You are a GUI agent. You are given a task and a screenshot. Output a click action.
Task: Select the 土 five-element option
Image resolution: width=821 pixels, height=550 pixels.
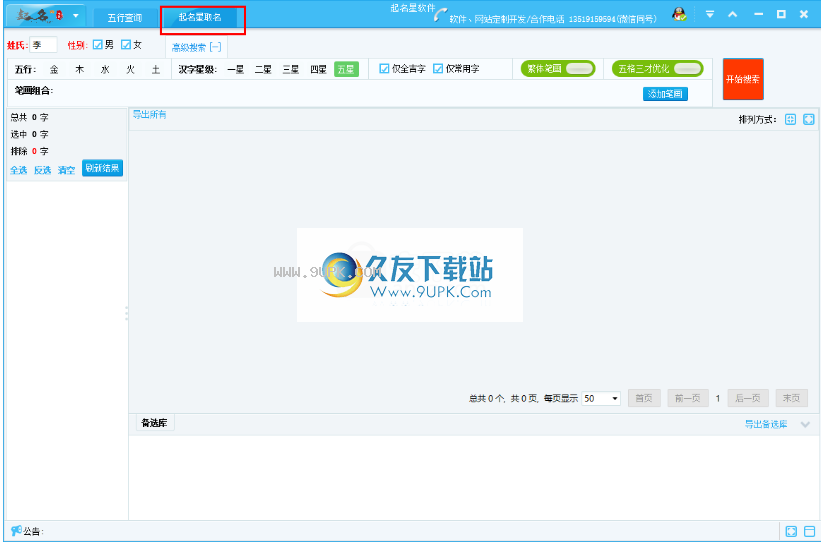156,69
